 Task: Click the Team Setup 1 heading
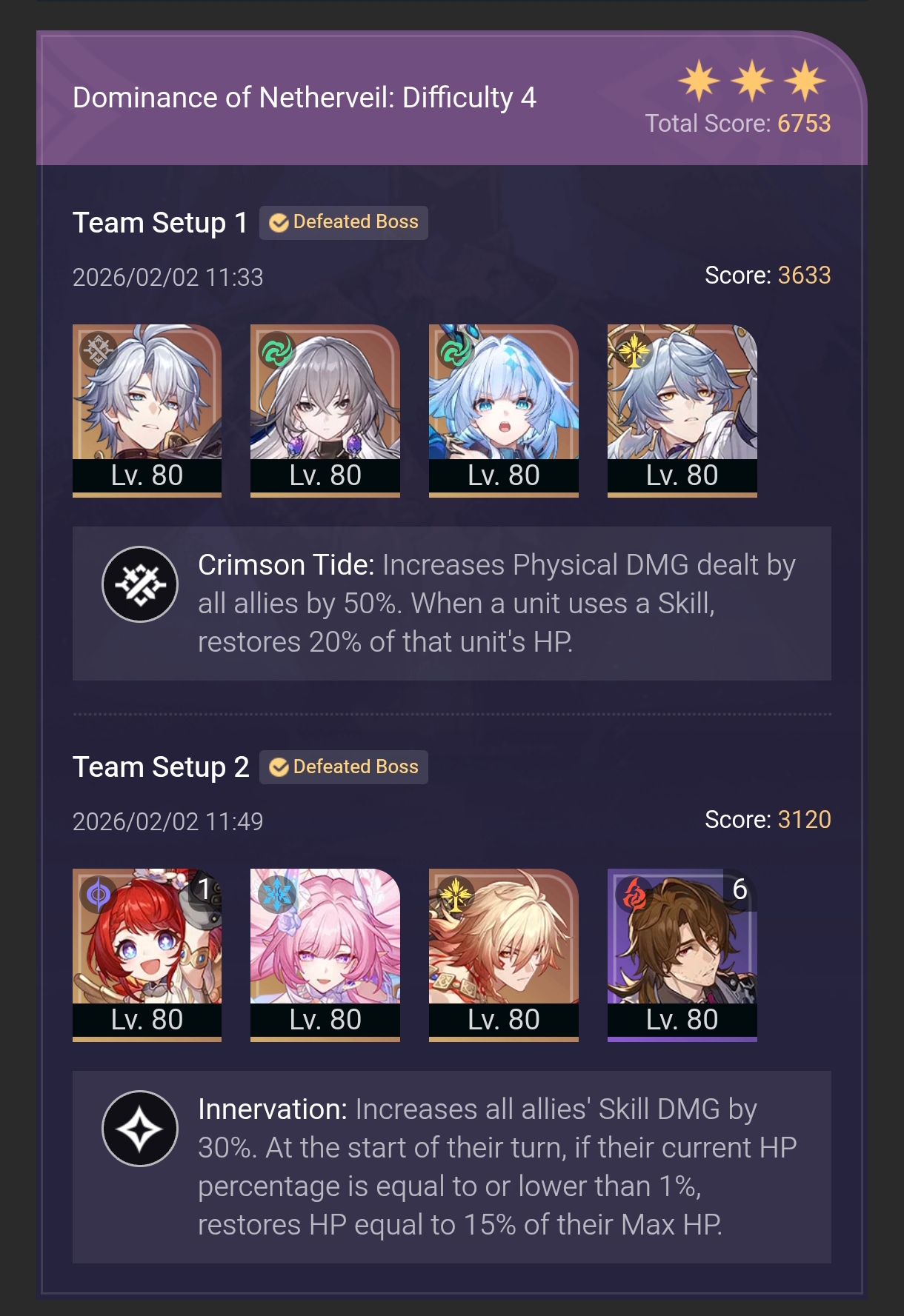(x=160, y=223)
